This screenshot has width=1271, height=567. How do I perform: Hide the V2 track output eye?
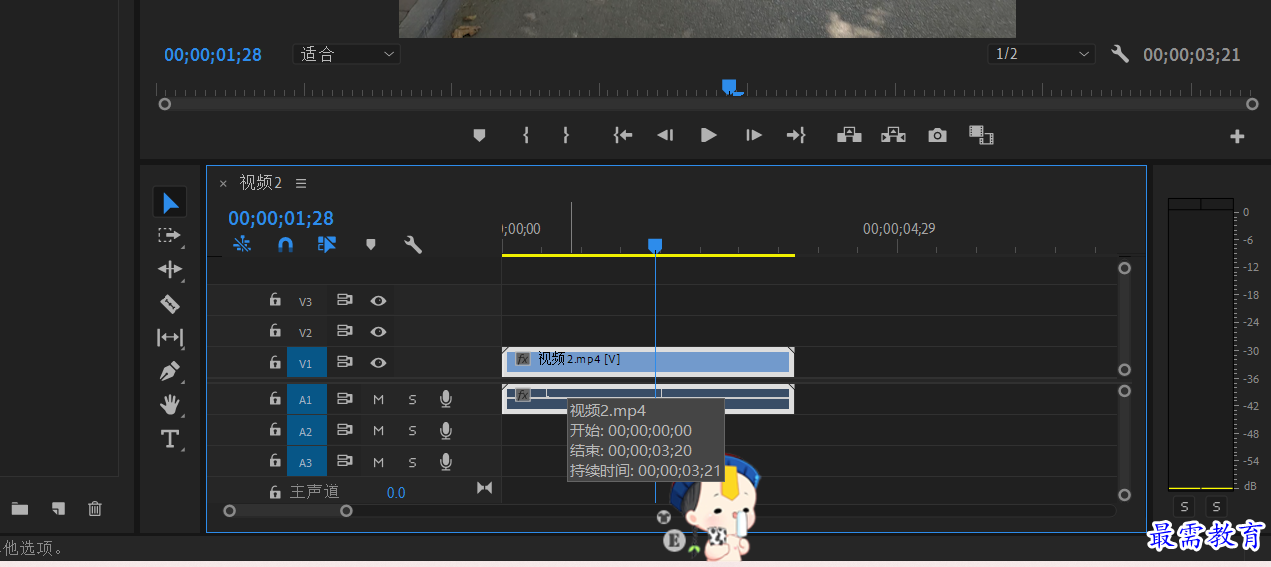point(378,332)
